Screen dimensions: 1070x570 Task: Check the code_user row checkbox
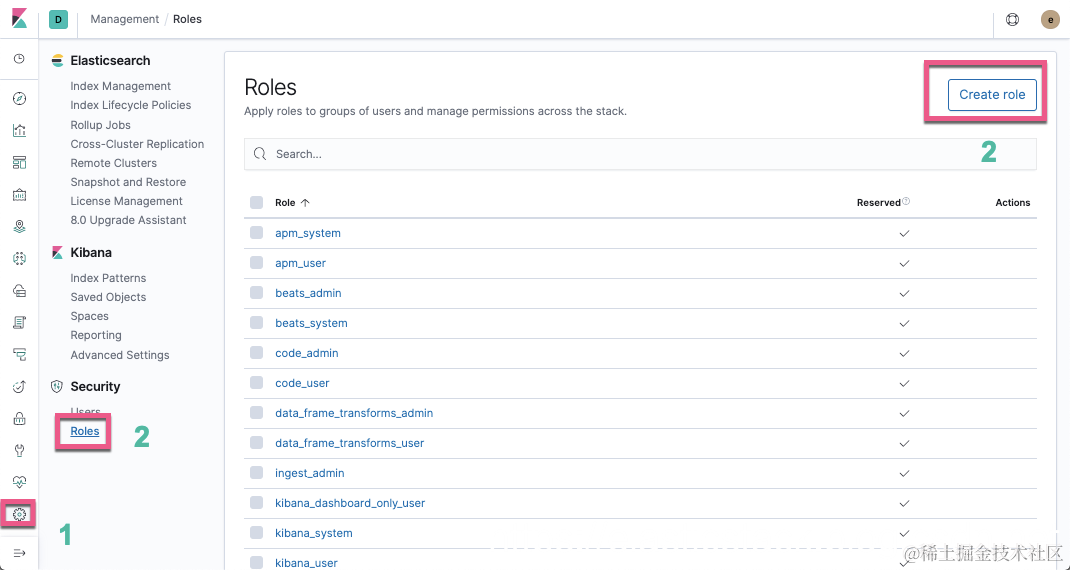pyautogui.click(x=257, y=383)
